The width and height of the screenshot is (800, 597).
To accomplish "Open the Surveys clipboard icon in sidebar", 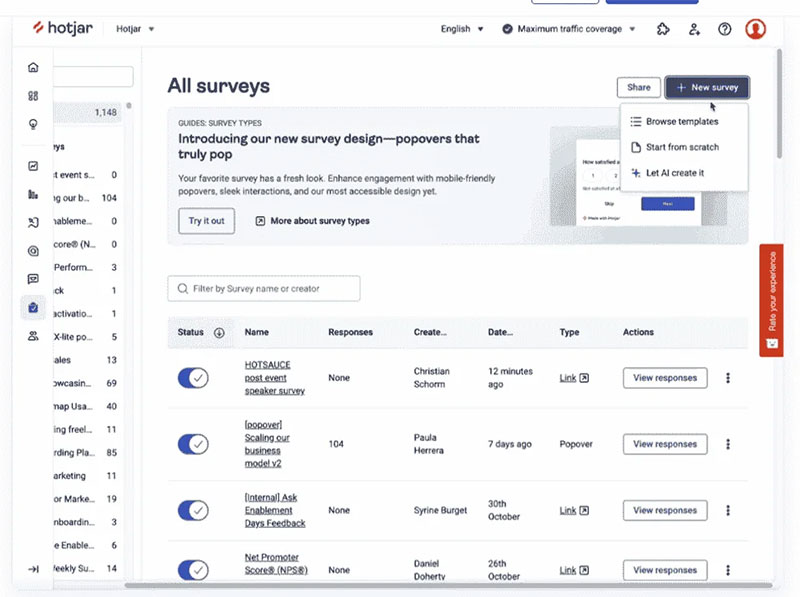I will pos(33,308).
